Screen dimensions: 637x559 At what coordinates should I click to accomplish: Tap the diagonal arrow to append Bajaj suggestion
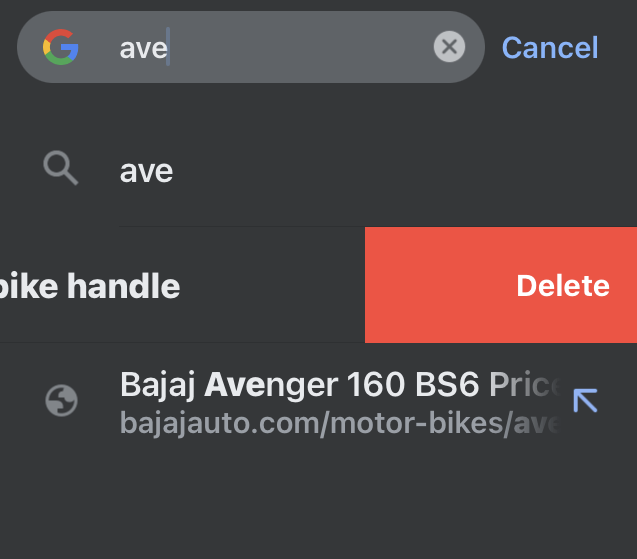(585, 401)
